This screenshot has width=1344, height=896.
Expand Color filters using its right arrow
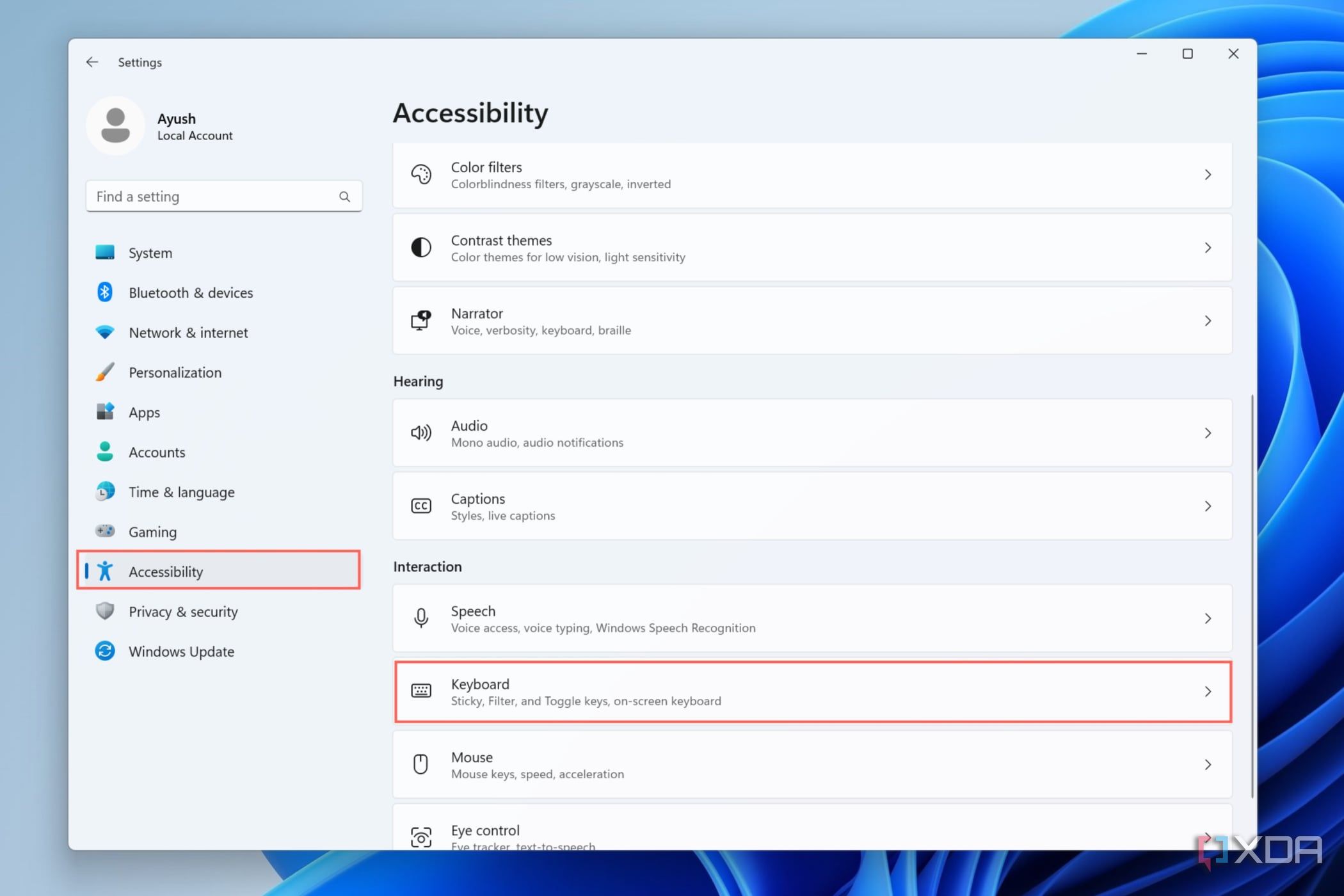(x=1208, y=174)
